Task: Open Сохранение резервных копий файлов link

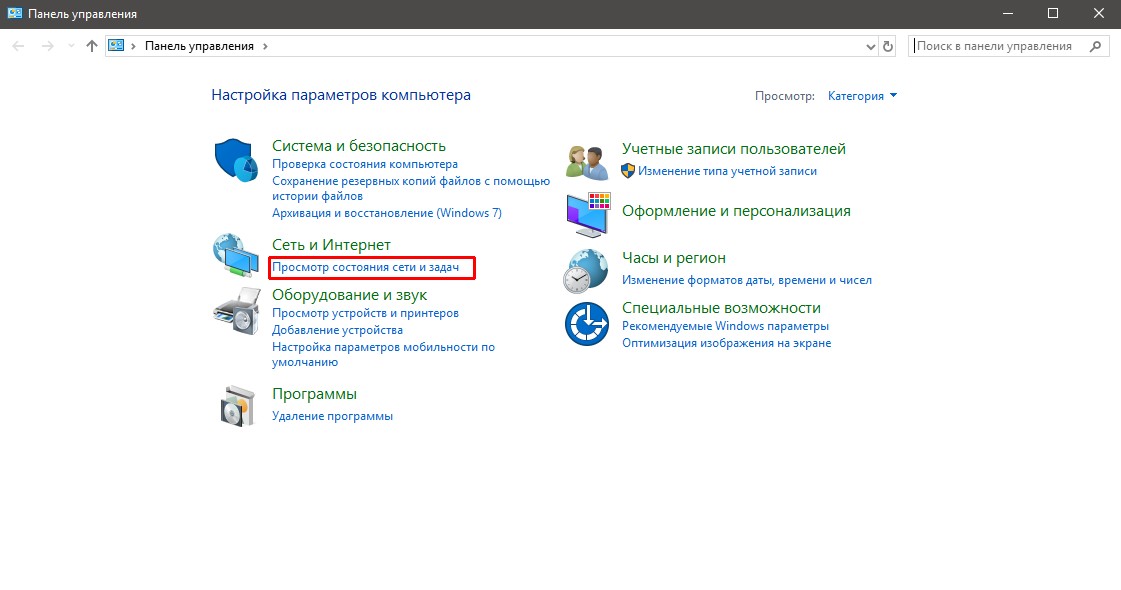Action: (411, 189)
